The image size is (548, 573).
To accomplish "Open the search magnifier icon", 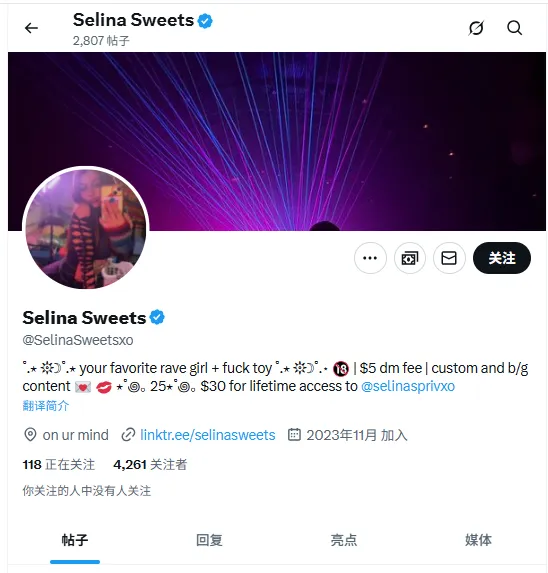I will tap(514, 28).
